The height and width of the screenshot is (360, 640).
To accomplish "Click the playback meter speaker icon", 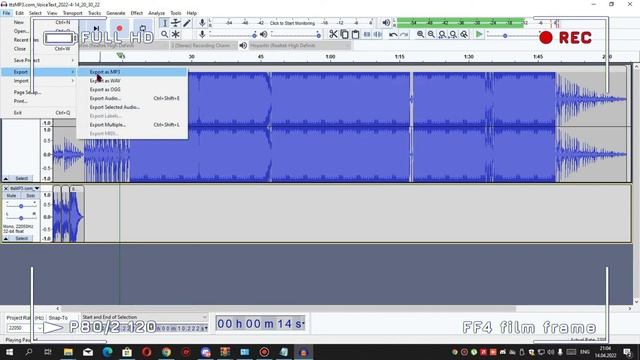I will coord(386,23).
